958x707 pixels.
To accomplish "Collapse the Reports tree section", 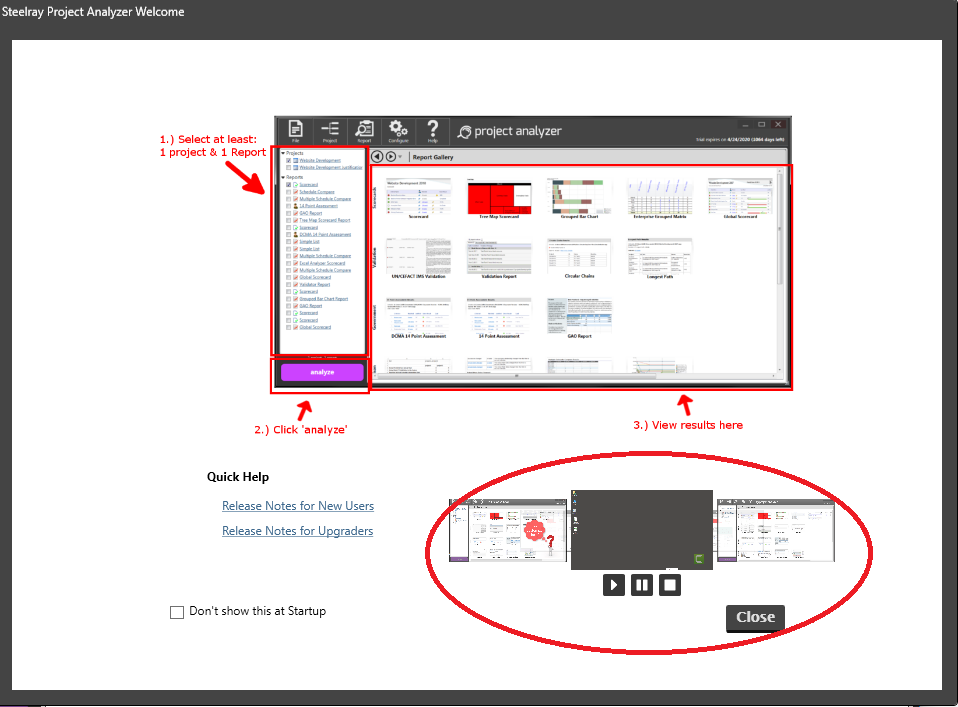I will pos(283,177).
